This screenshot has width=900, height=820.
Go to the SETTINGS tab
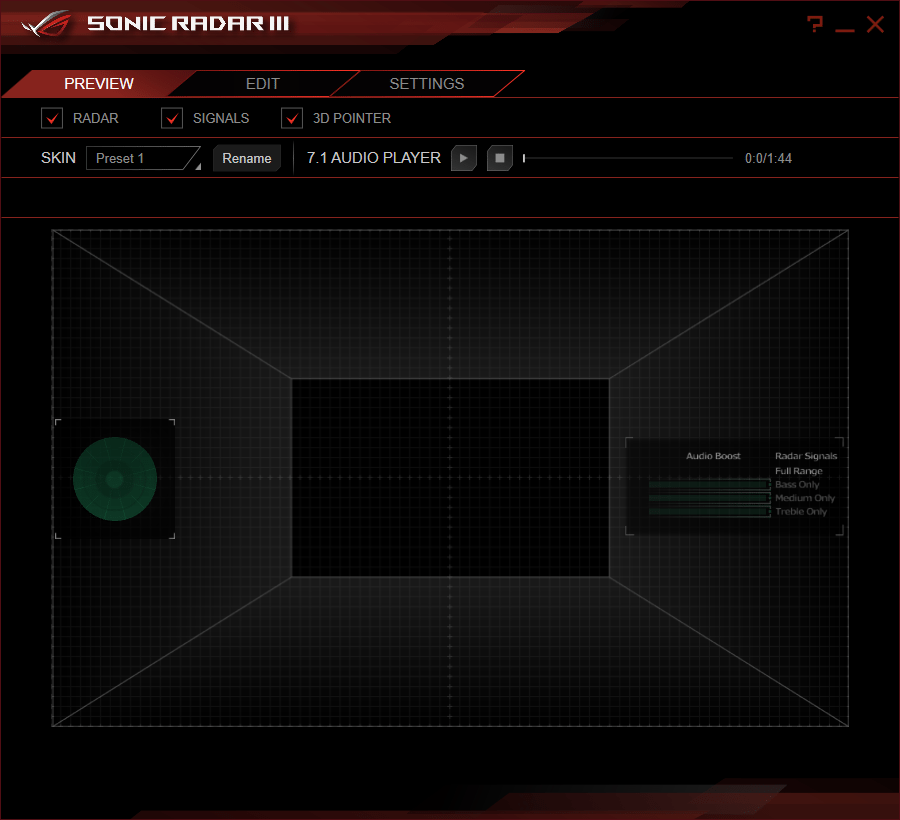pyautogui.click(x=426, y=84)
